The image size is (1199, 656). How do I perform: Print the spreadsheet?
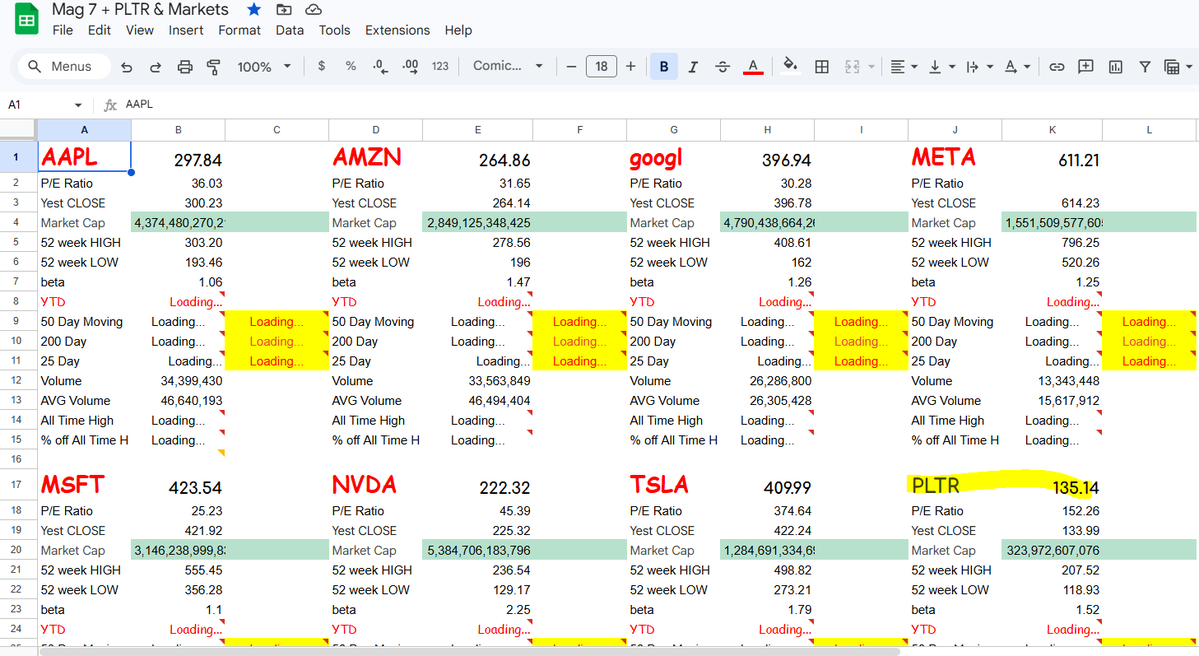coord(184,67)
